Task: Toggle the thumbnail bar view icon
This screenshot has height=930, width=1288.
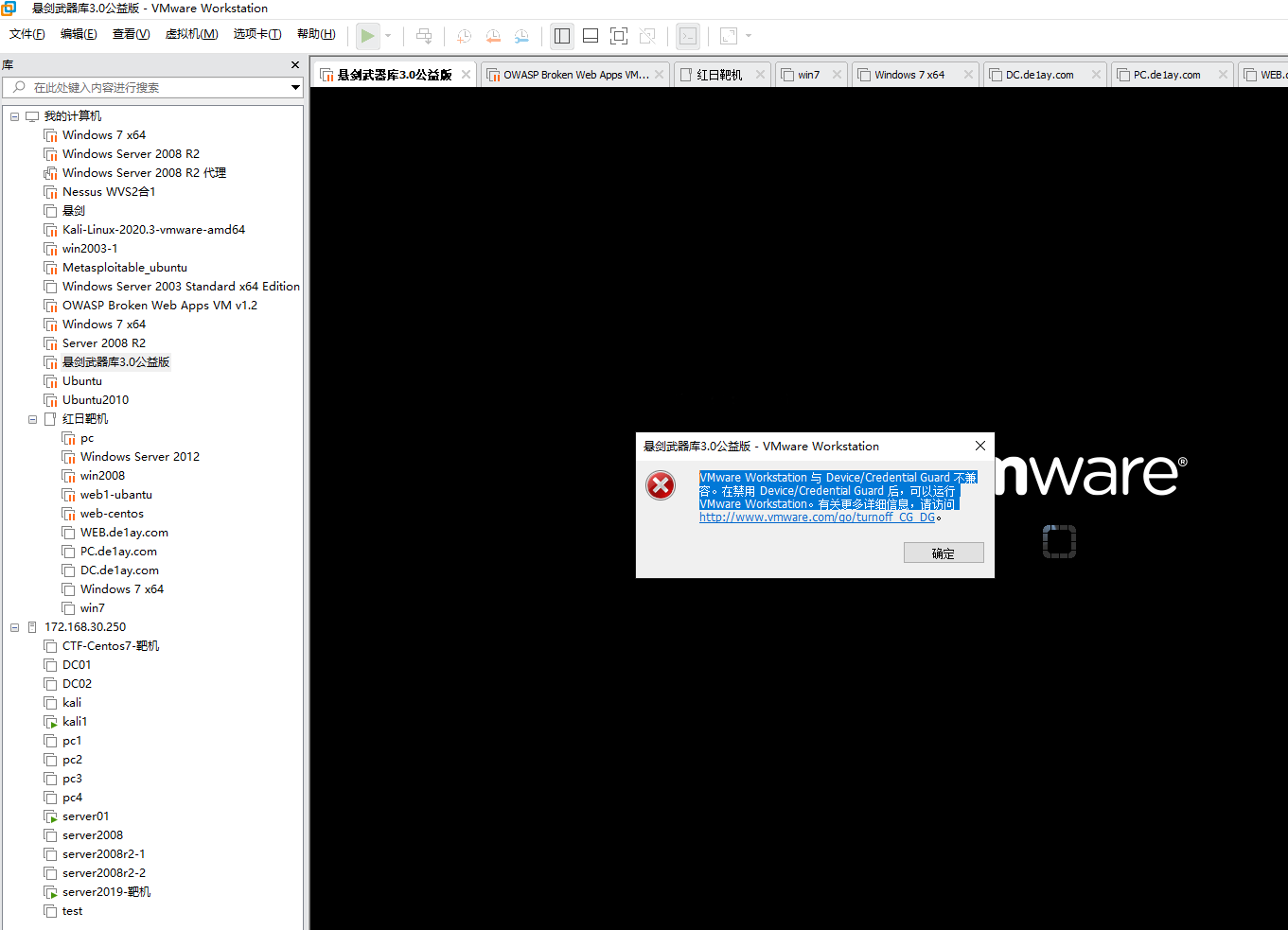Action: point(591,36)
